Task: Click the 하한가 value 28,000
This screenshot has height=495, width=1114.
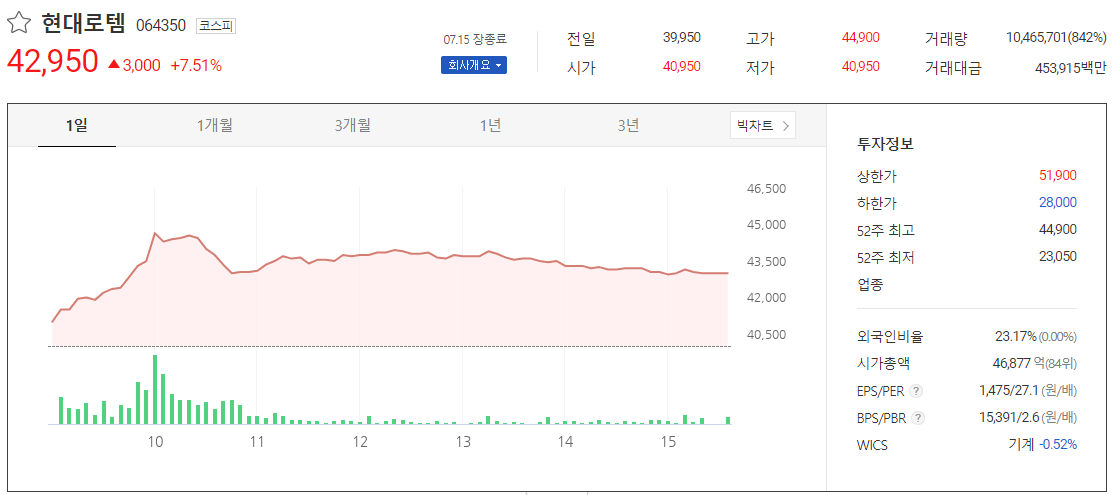Action: coord(1058,202)
